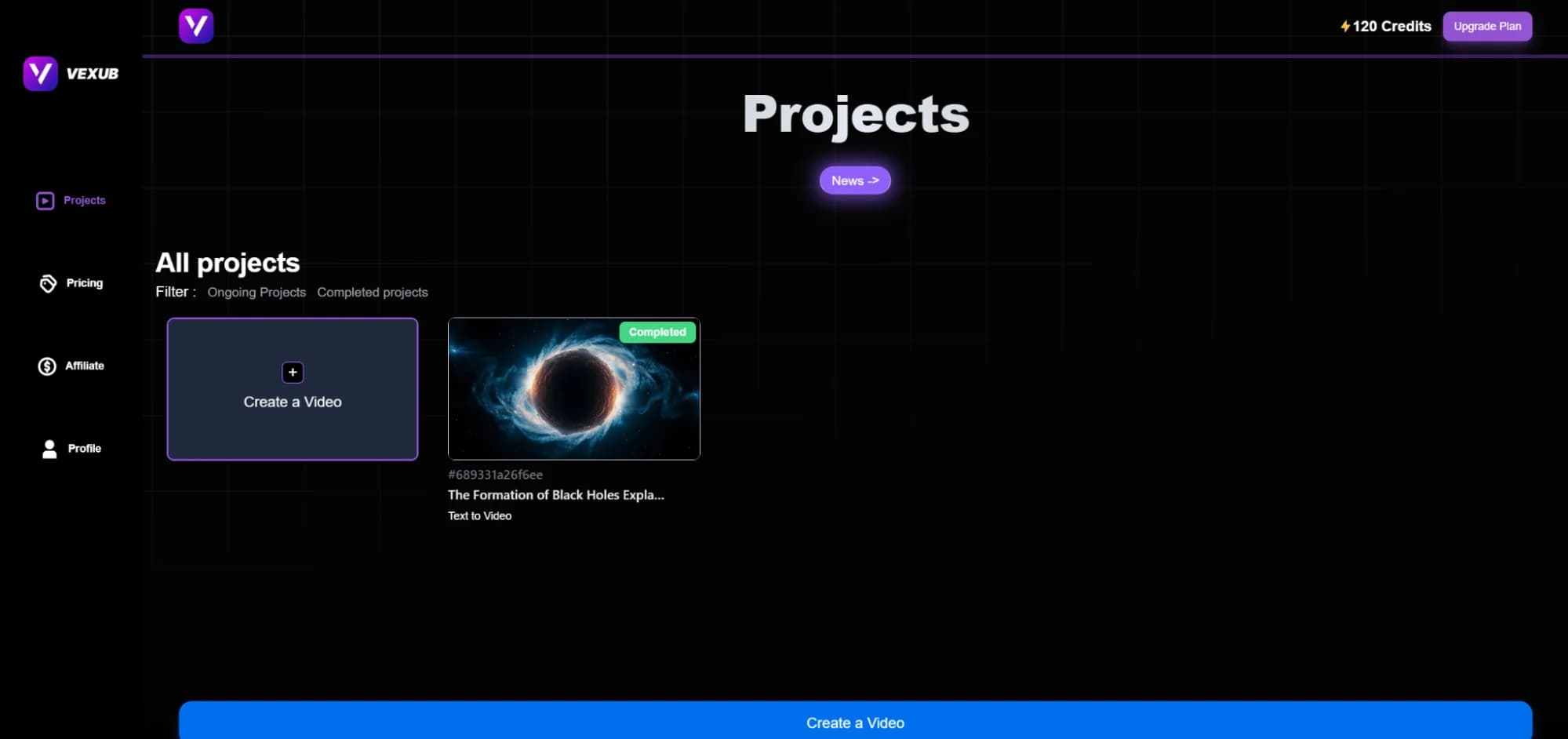
Task: Click the project ID #689331a26f6ee
Action: coord(493,475)
